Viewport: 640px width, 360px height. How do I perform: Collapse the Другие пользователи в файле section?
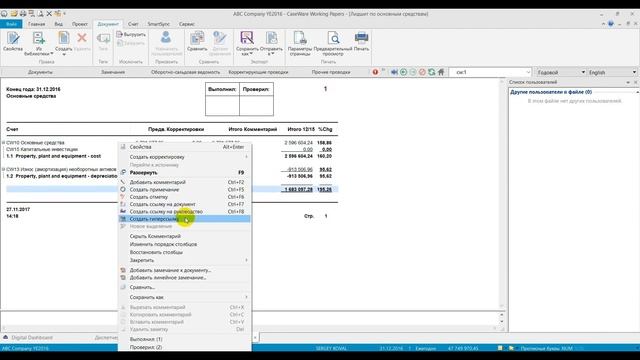pos(637,92)
